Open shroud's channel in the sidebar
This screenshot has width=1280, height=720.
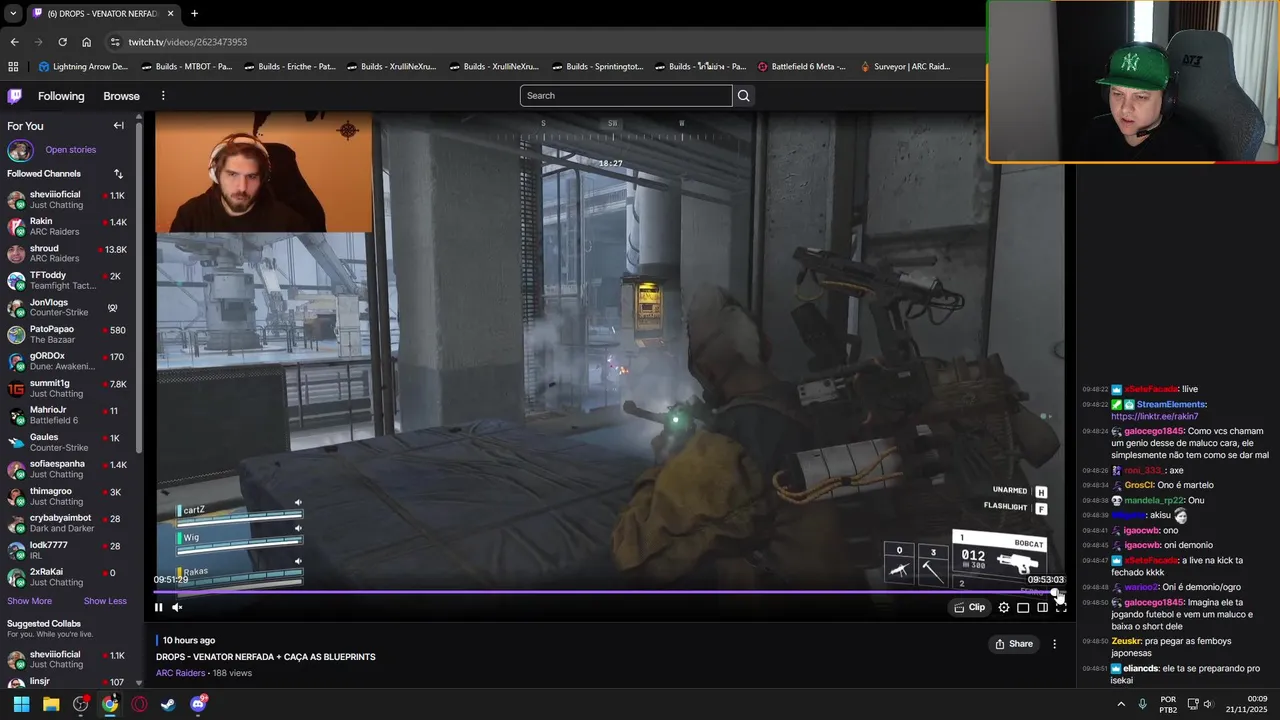68,253
